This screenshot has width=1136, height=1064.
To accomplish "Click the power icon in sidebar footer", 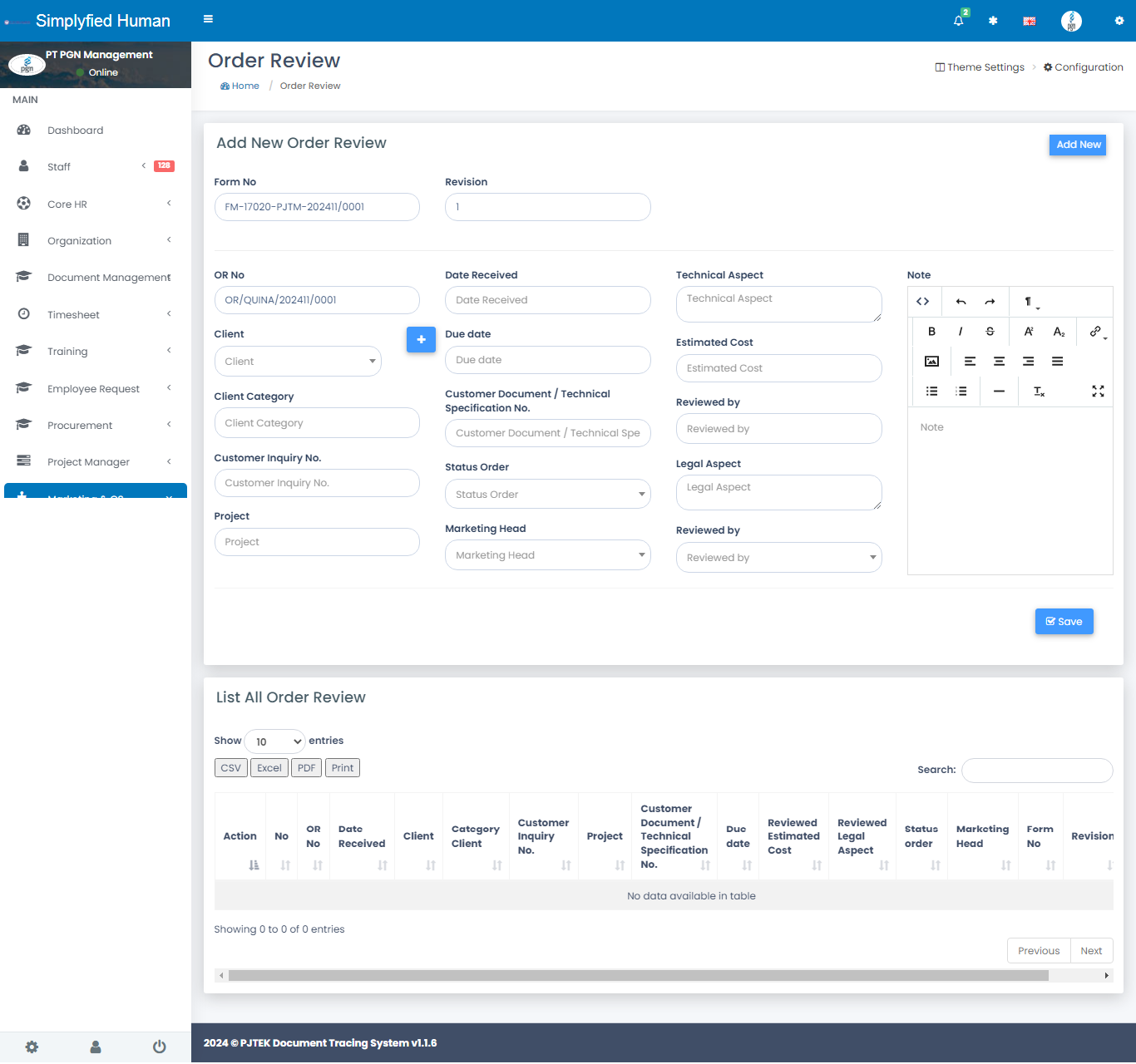I will point(159,1047).
